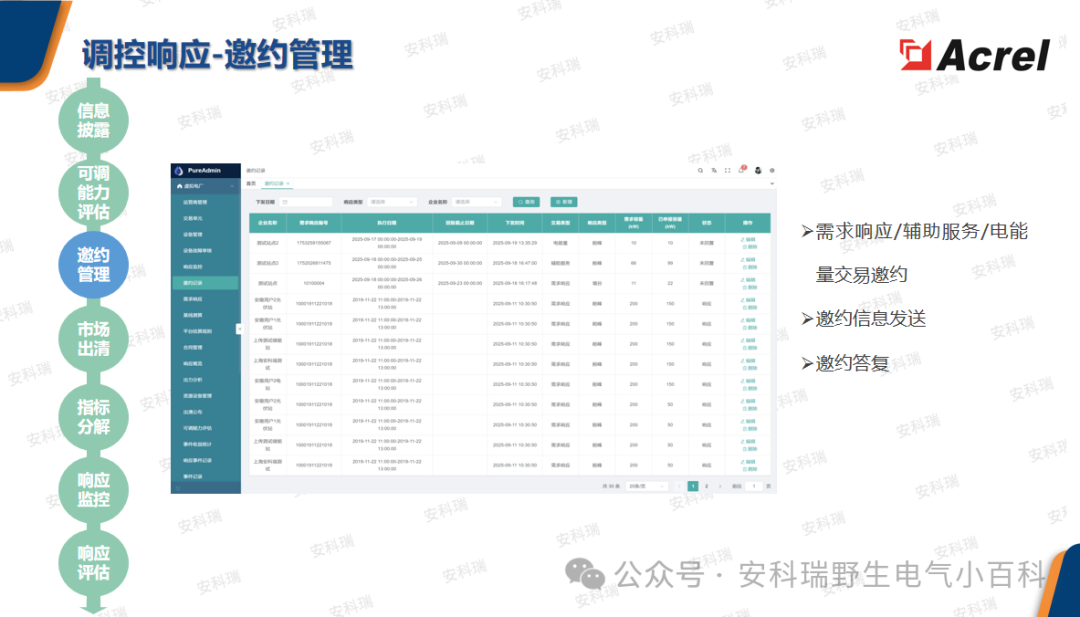This screenshot has height=617, width=1080.
Task: Select the highlighted 邀约管理 step circle
Action: pos(93,265)
